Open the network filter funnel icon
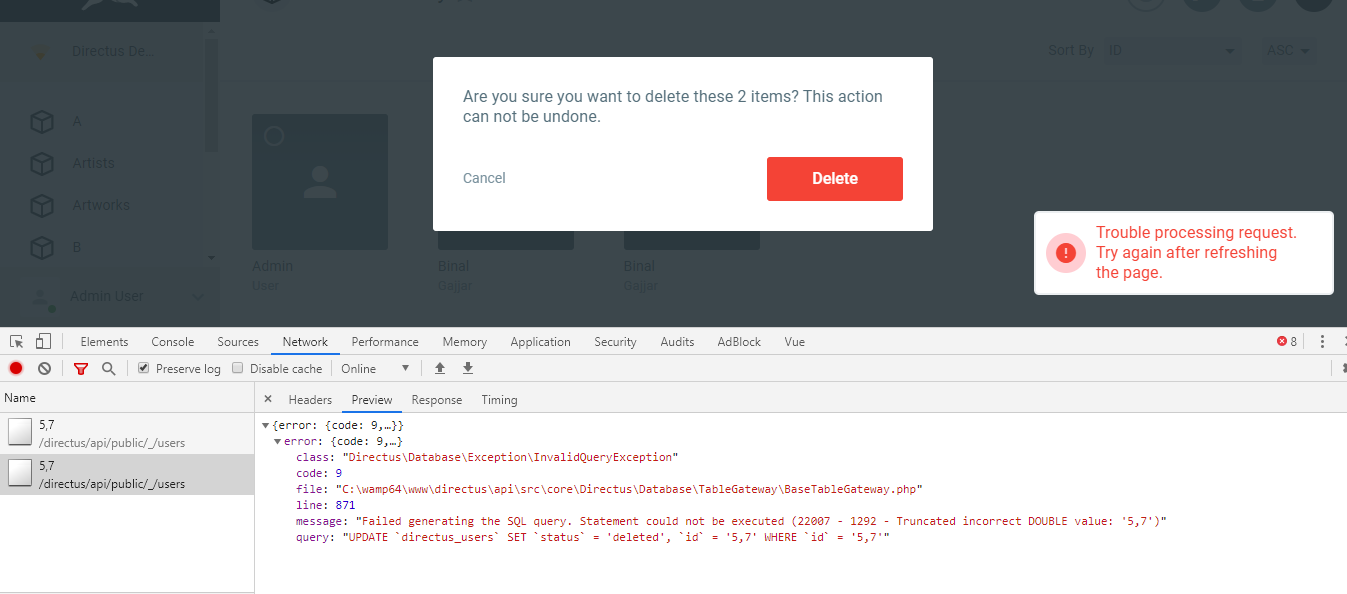1347x594 pixels. (x=80, y=368)
